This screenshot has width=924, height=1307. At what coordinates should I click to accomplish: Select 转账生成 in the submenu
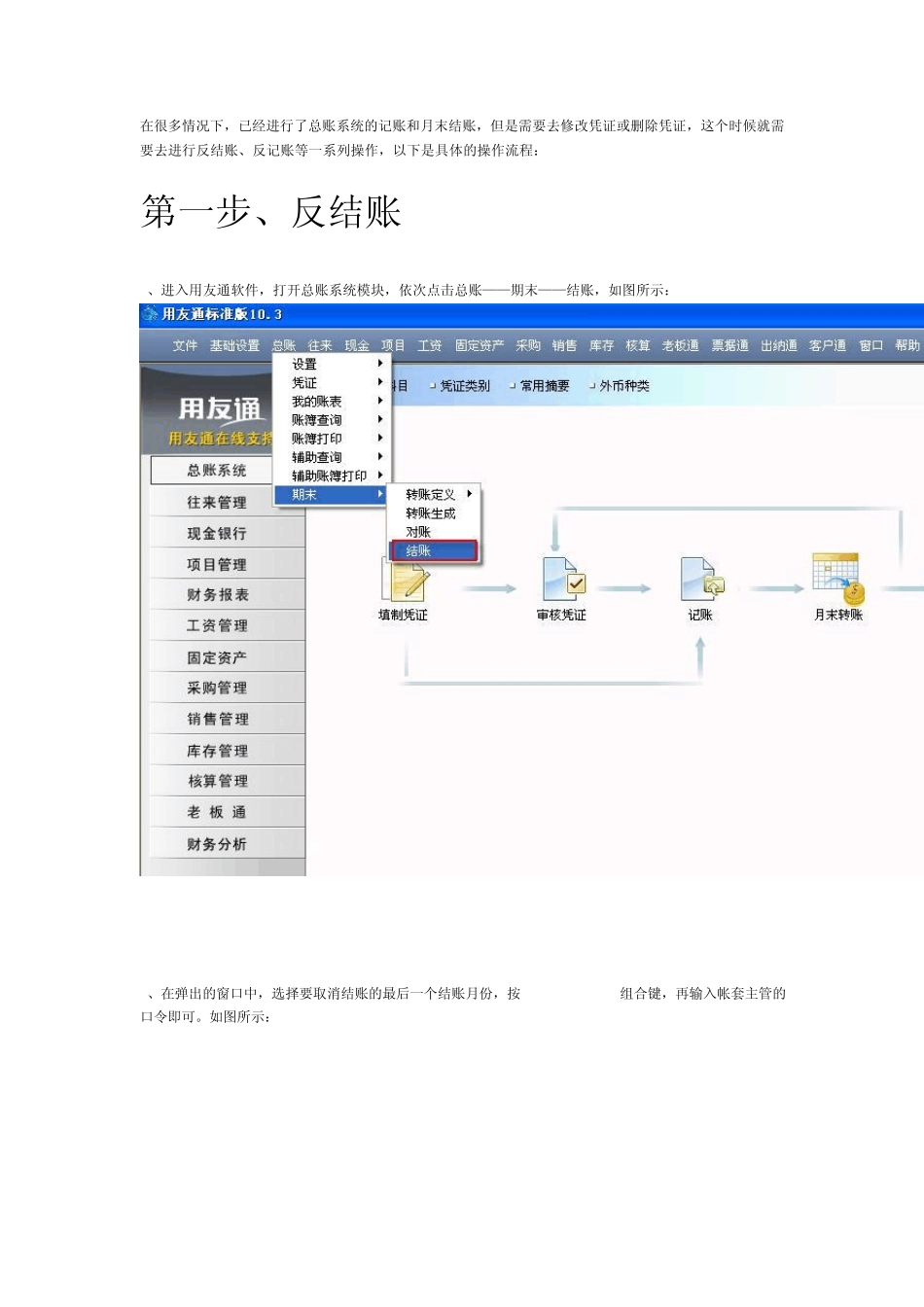click(435, 512)
